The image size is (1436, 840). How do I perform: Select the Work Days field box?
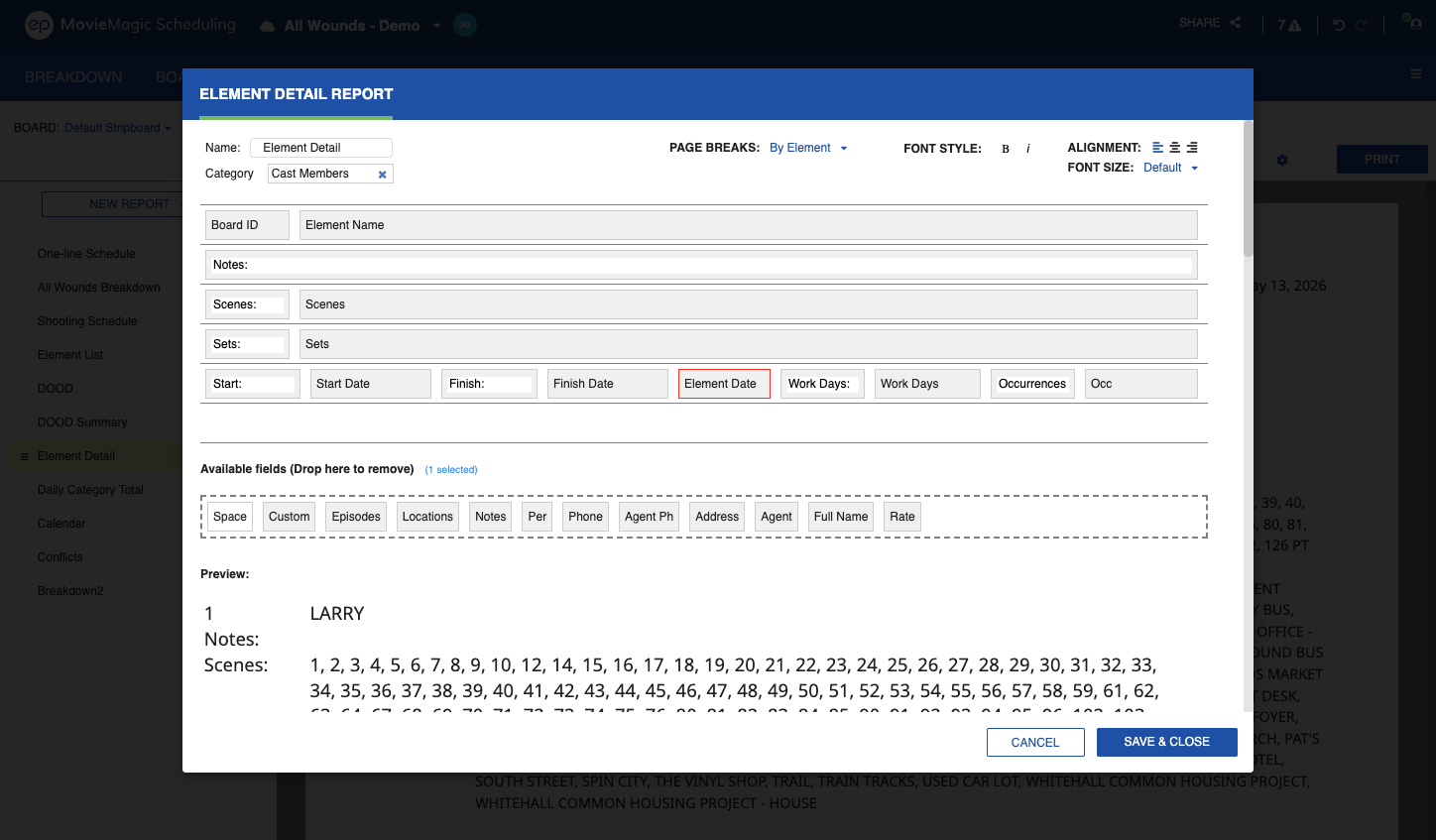927,384
